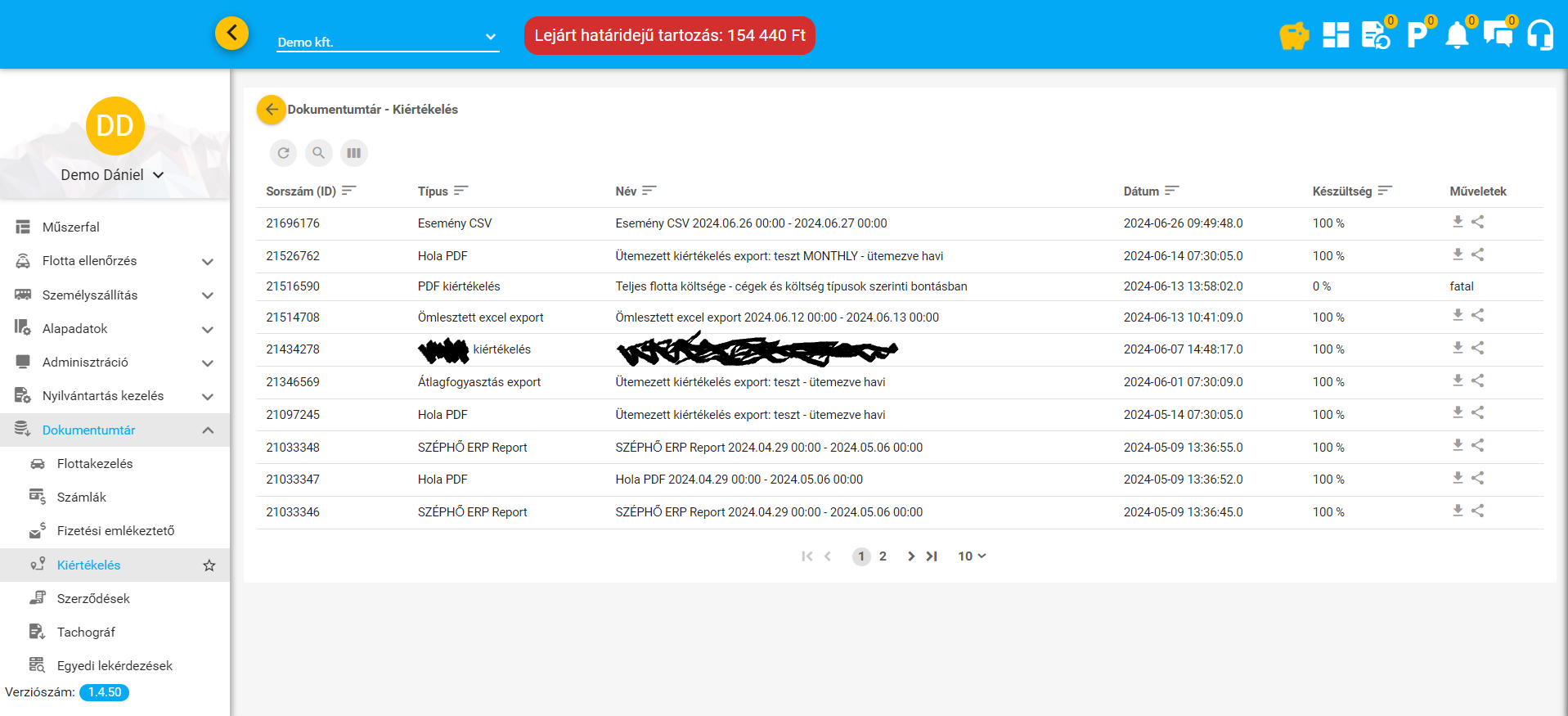Open the Számlák menu item

[x=82, y=498]
